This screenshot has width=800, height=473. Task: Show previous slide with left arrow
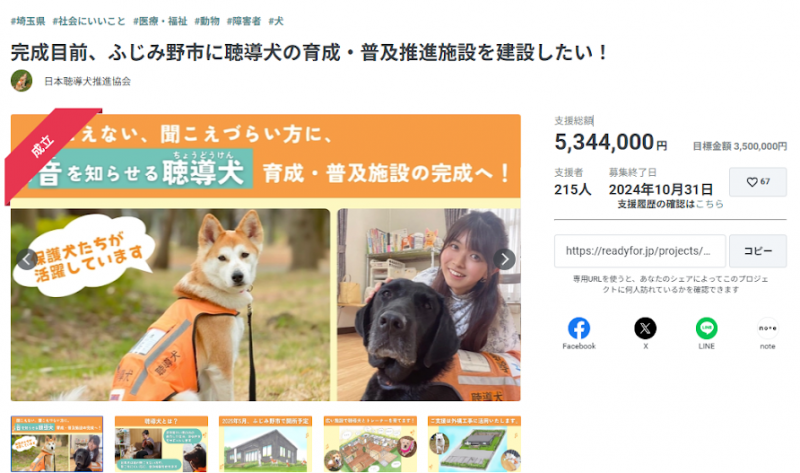coord(27,259)
